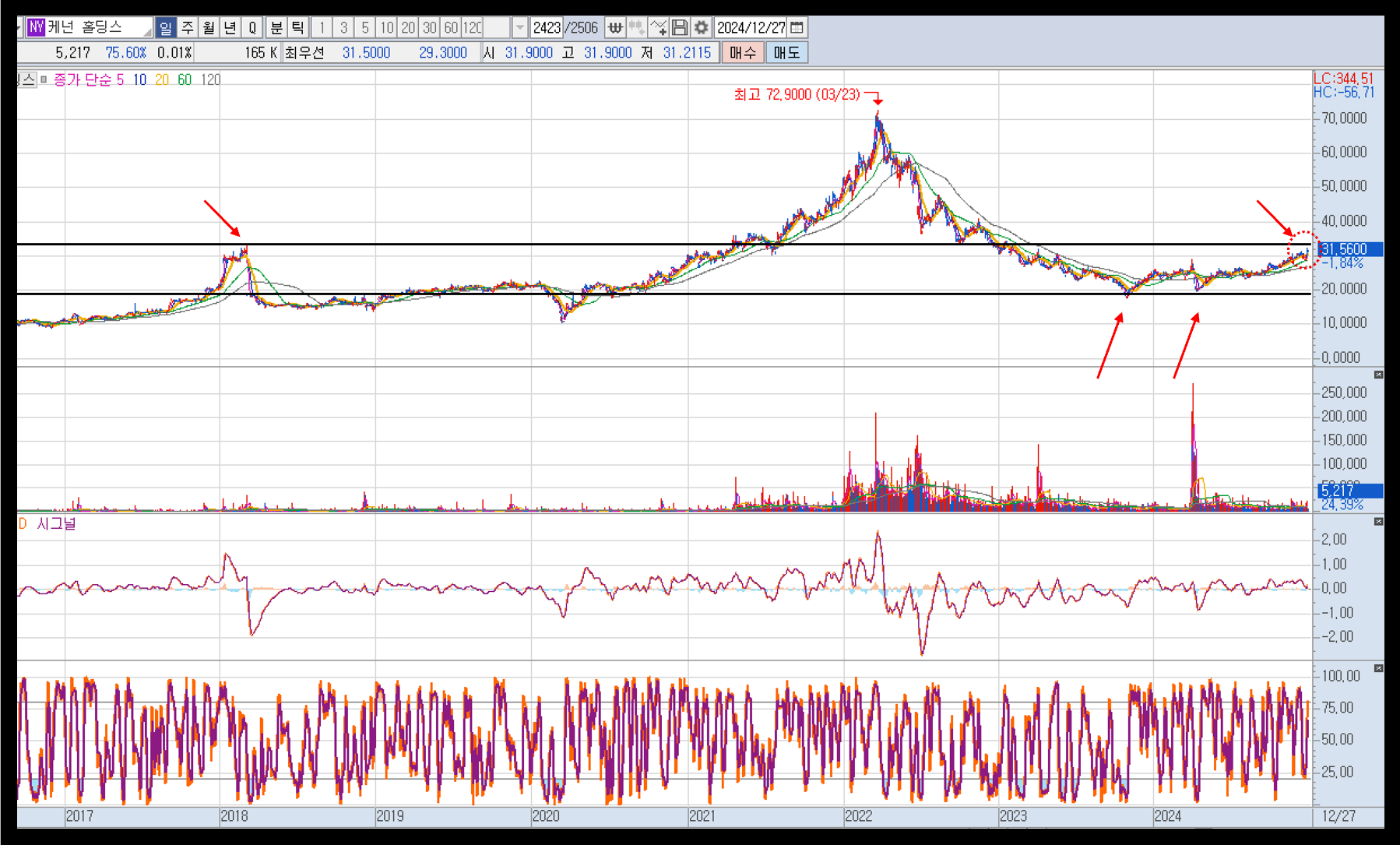Click the 12/27 date on time axis

(x=1338, y=815)
